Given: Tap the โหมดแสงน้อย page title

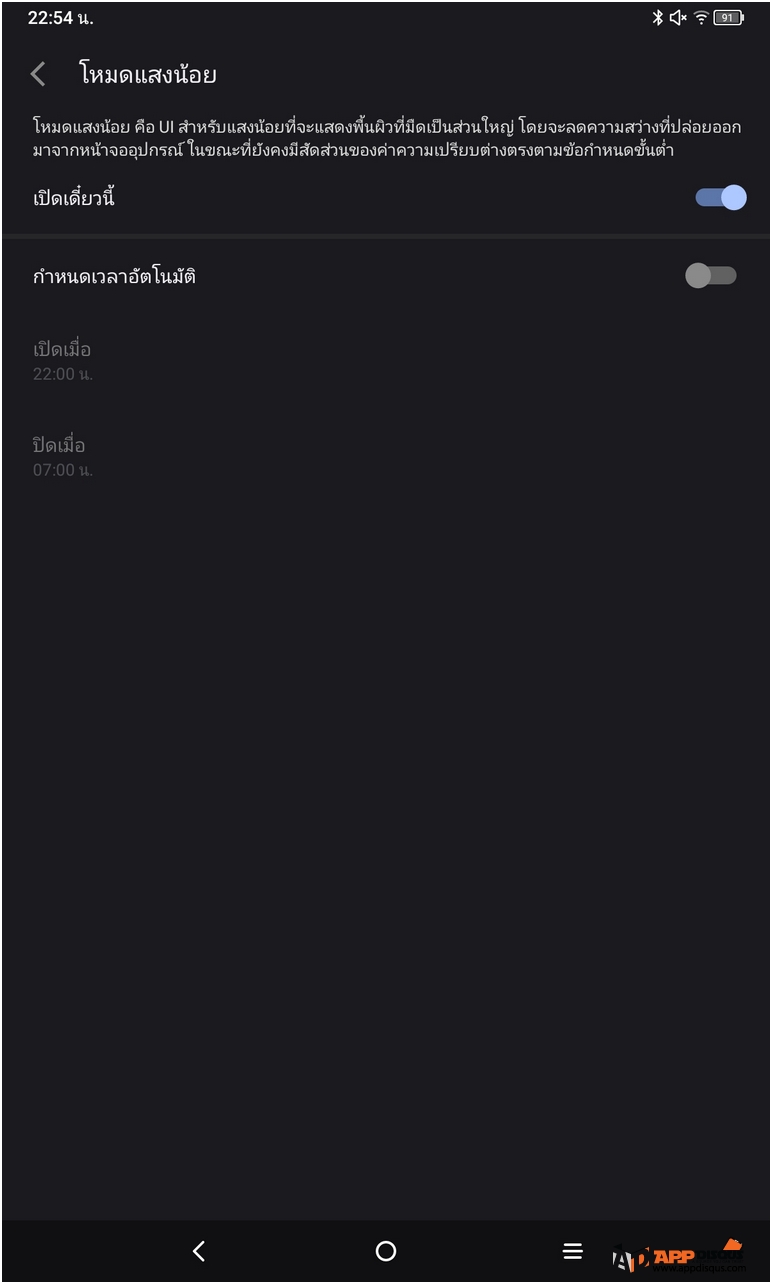Looking at the screenshot, I should 148,74.
